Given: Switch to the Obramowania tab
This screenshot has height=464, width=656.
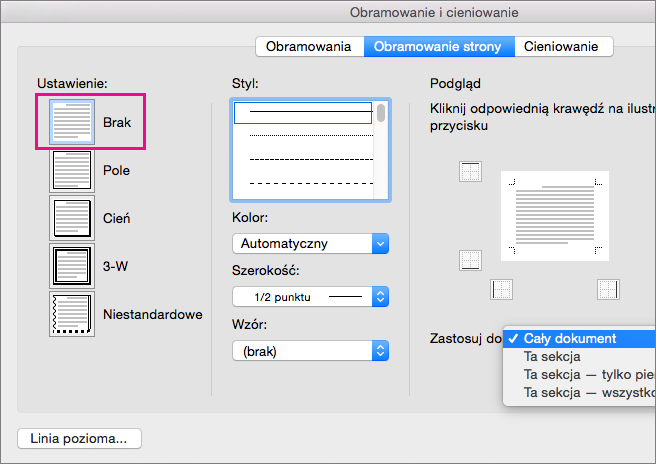Looking at the screenshot, I should tap(310, 46).
